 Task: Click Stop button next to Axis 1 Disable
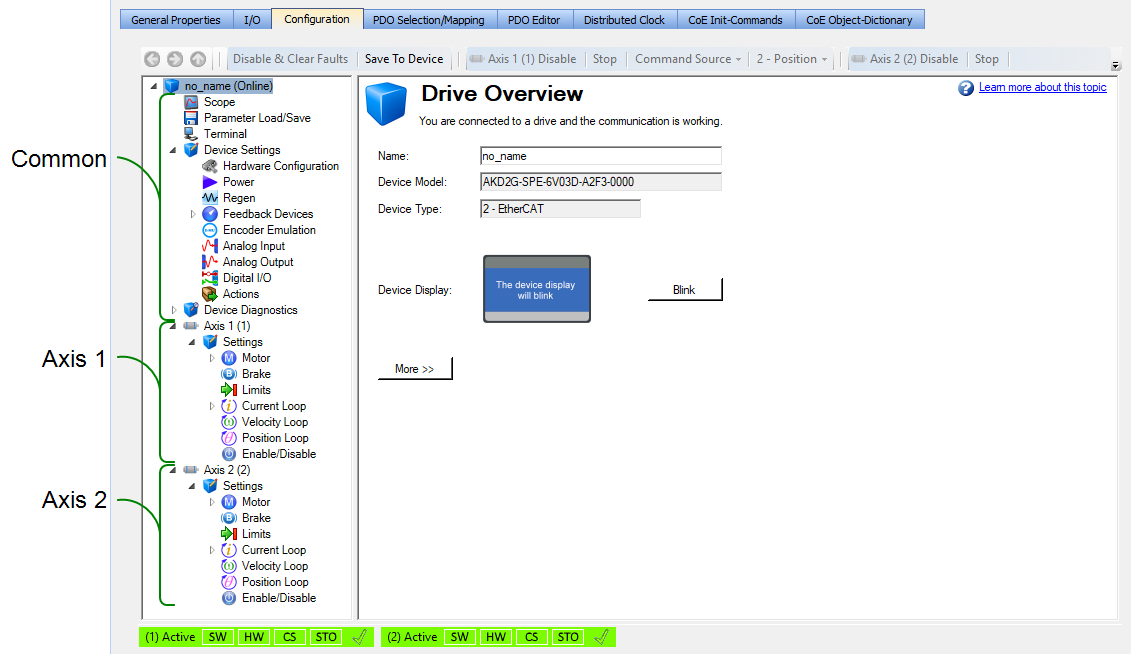(604, 59)
